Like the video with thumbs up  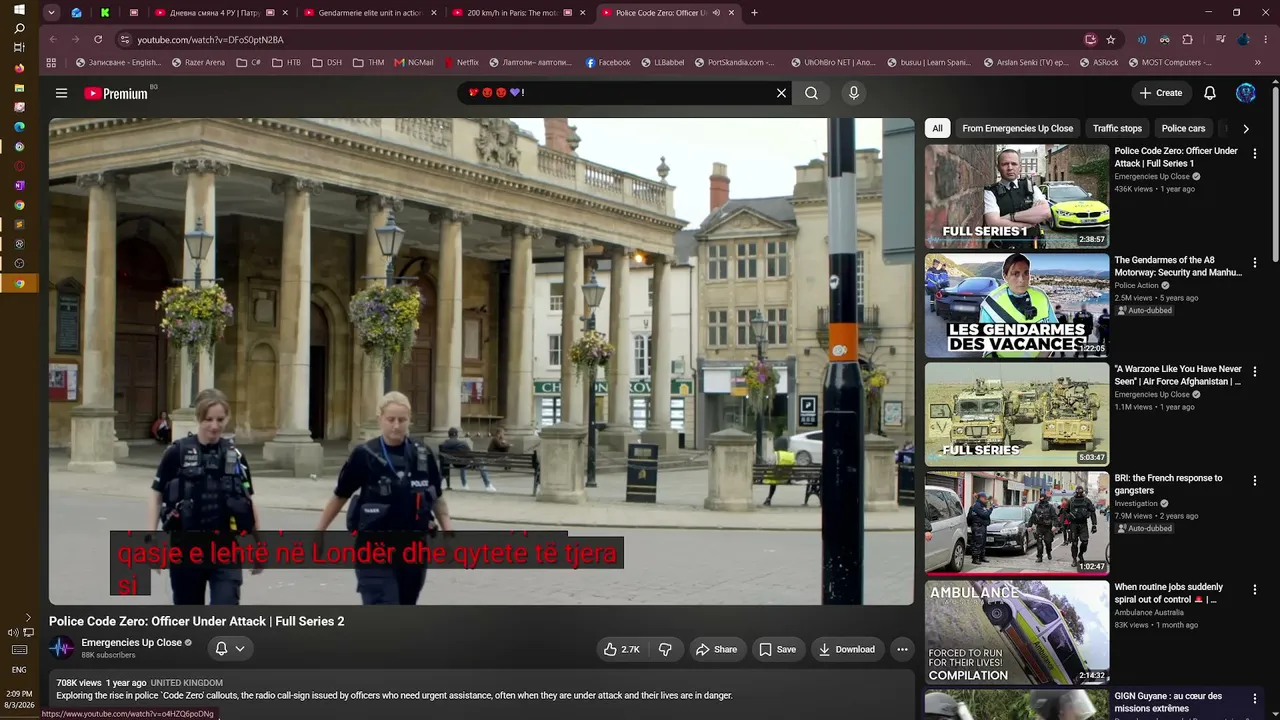pyautogui.click(x=621, y=649)
